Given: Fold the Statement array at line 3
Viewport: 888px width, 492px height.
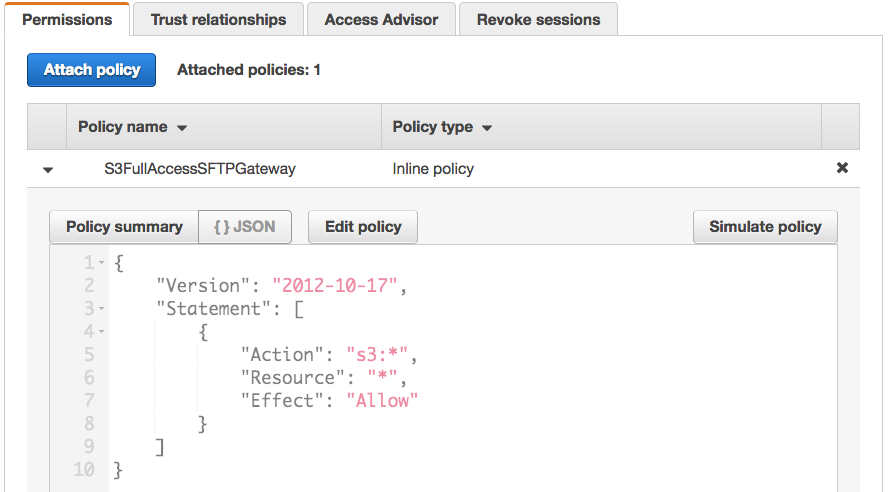Looking at the screenshot, I should tap(102, 308).
